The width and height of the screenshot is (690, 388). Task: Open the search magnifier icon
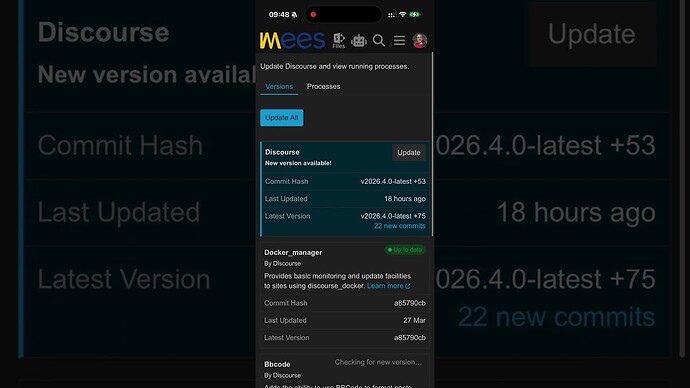(x=378, y=40)
